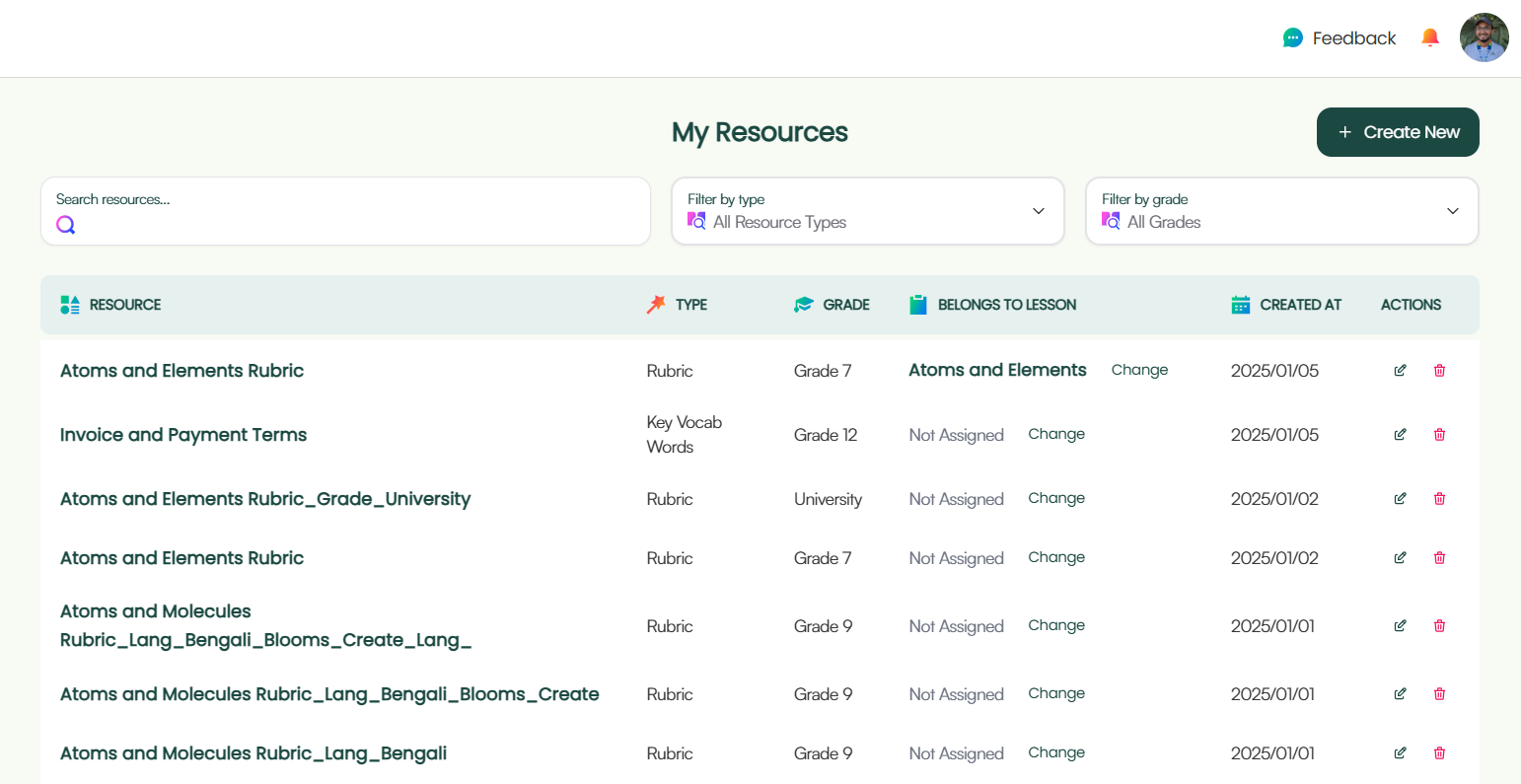Screen dimensions: 1521x784
Task: Click the Grade column graduation cap icon
Action: (804, 305)
